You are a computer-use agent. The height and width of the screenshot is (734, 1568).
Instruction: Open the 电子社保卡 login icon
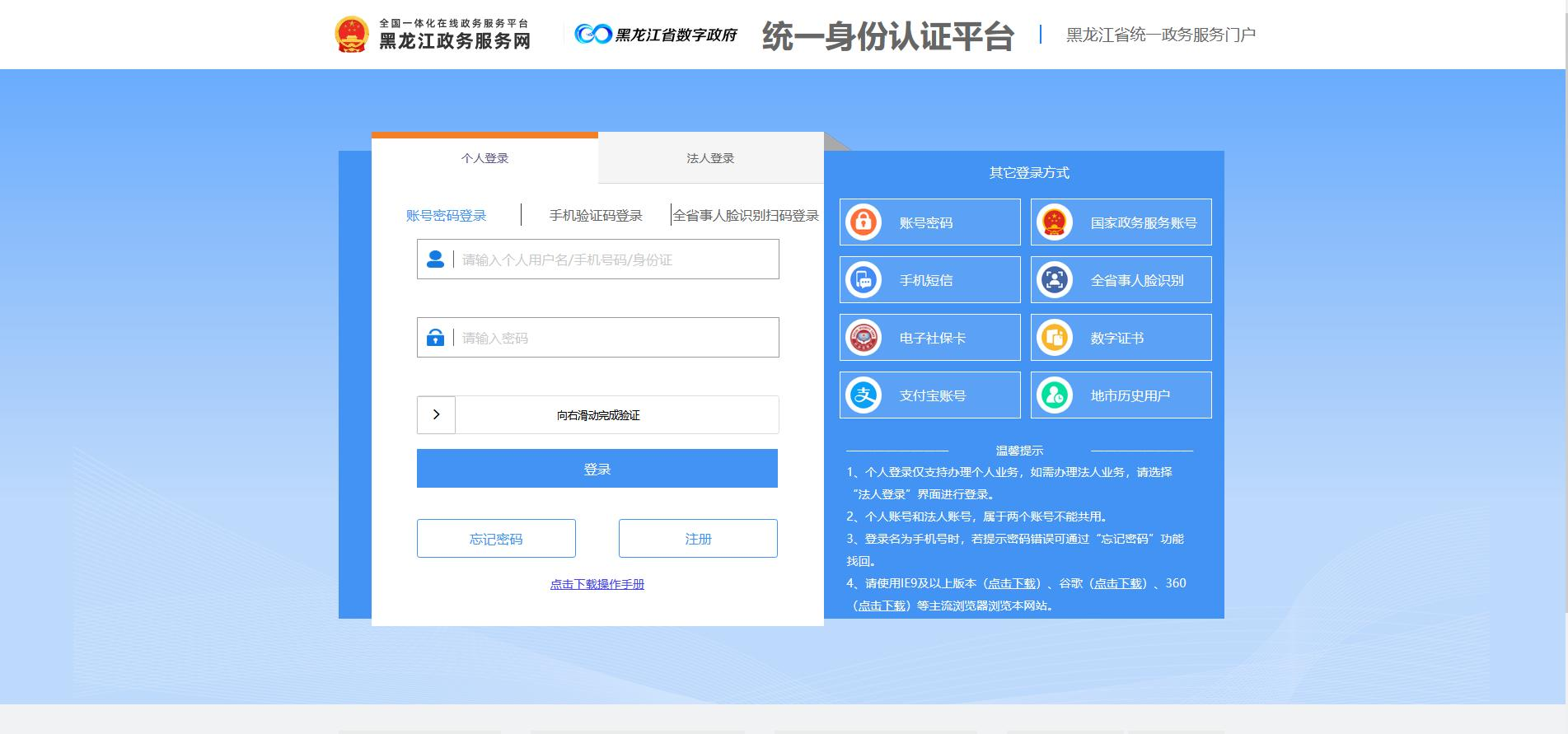point(864,338)
